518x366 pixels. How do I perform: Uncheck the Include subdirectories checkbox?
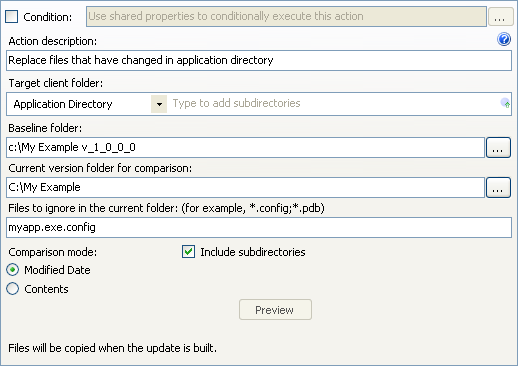188,252
